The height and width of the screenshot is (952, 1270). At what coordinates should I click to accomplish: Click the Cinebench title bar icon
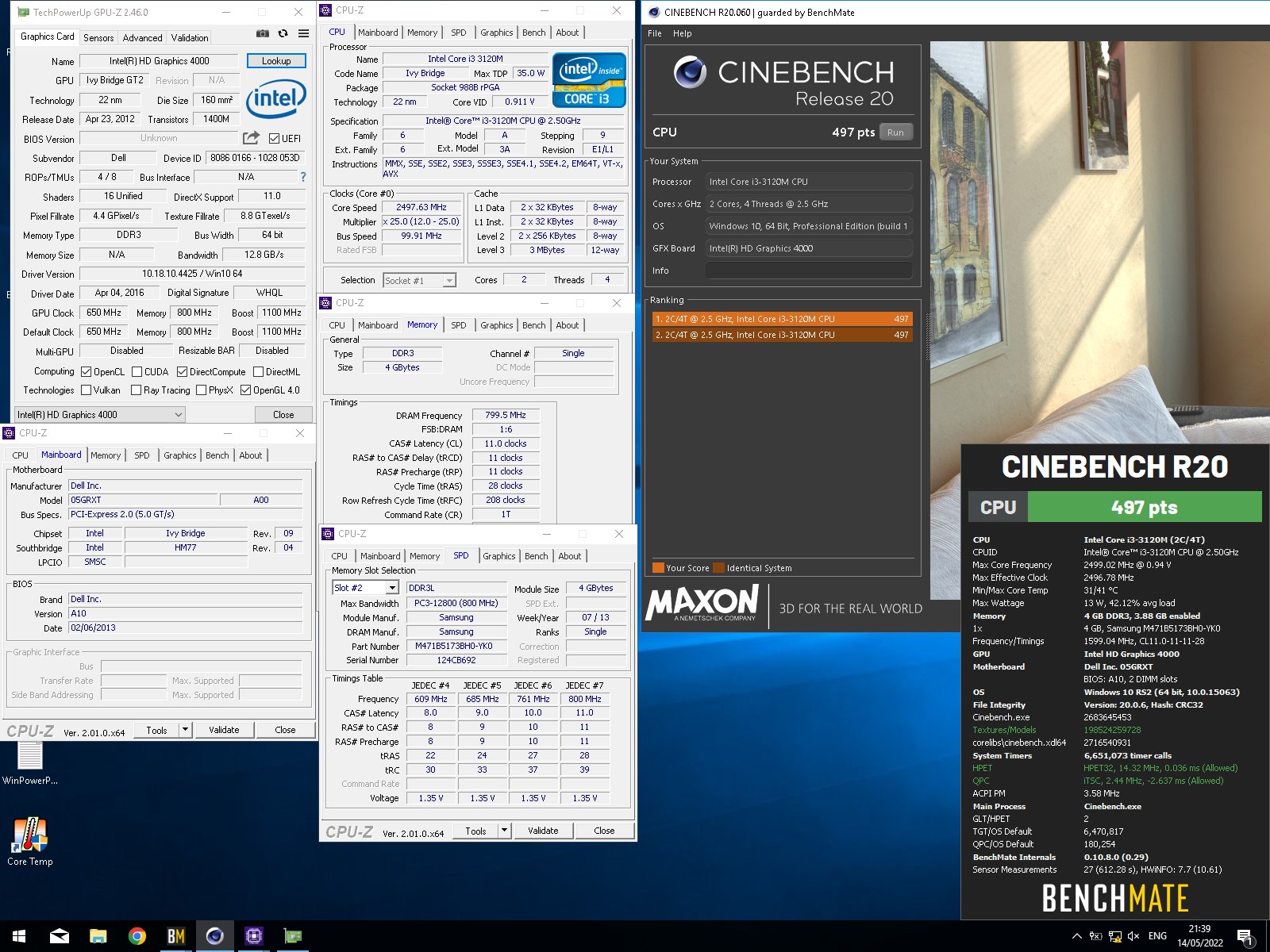(654, 12)
